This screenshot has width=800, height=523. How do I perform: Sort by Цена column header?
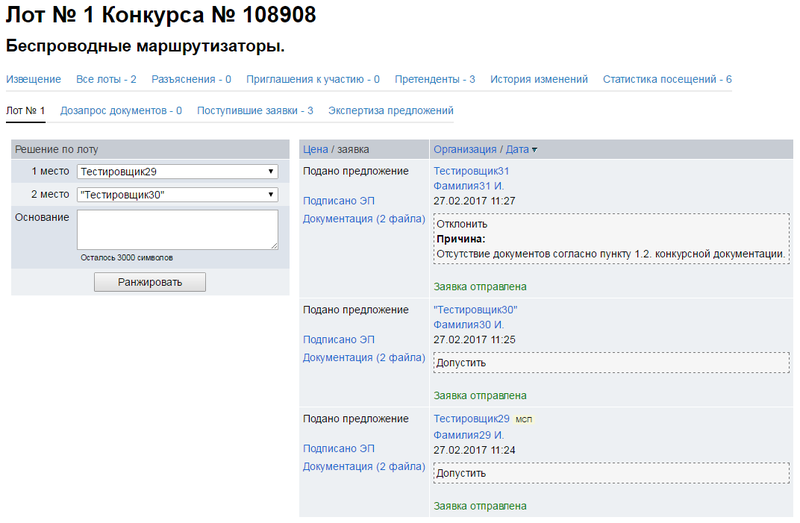click(x=316, y=149)
